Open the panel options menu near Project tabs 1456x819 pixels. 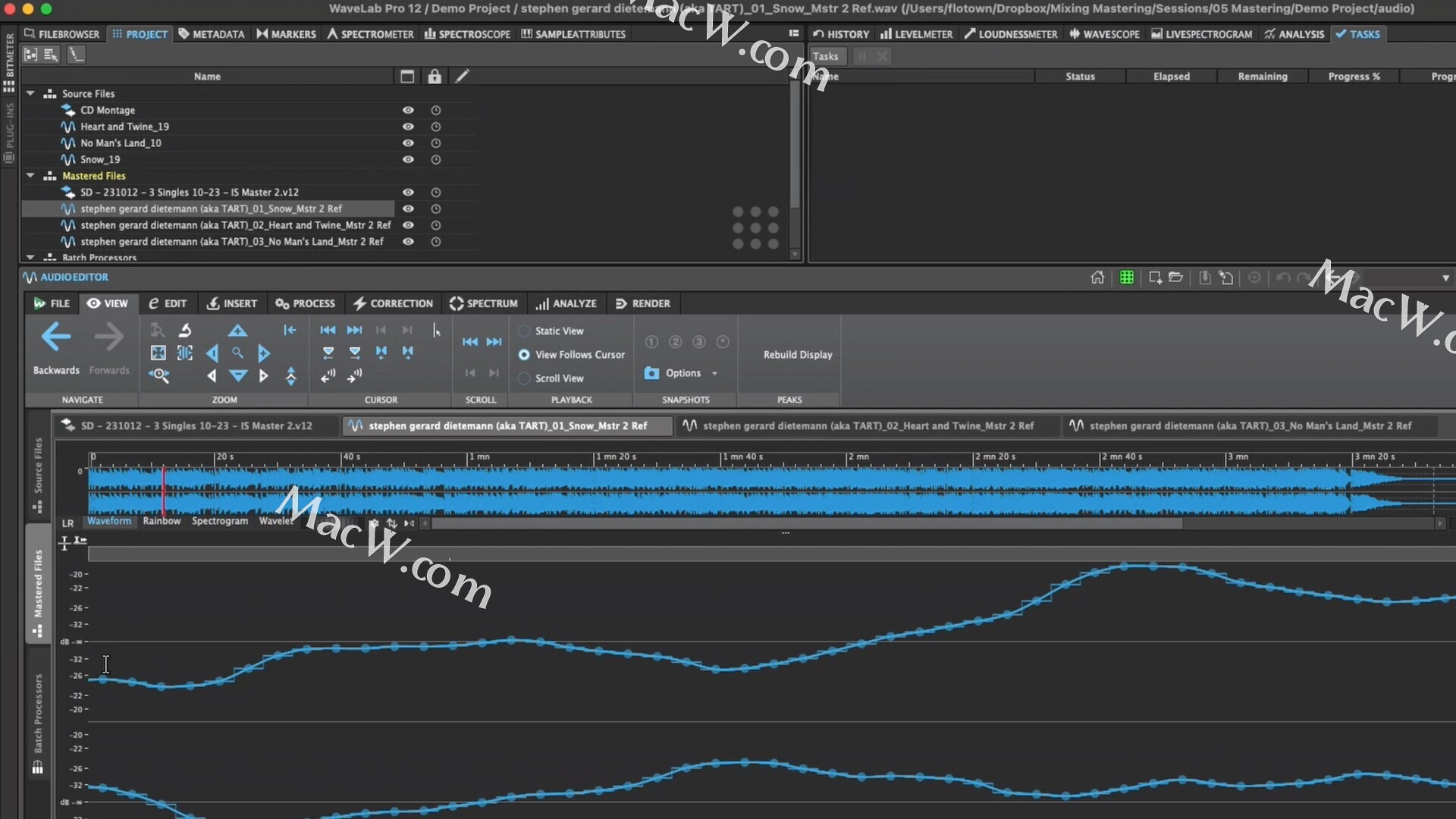[793, 33]
